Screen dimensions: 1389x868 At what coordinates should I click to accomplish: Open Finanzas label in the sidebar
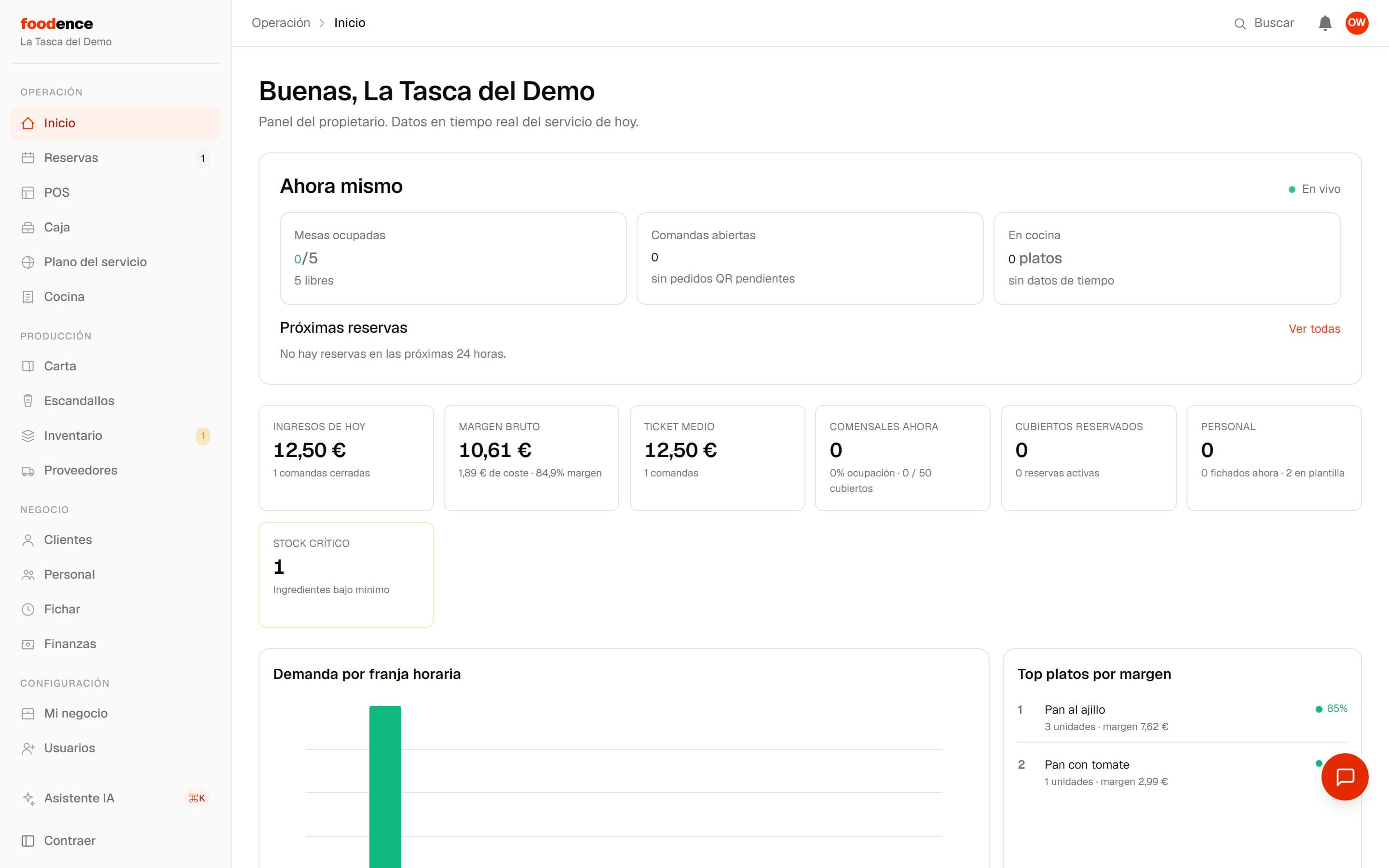click(70, 644)
